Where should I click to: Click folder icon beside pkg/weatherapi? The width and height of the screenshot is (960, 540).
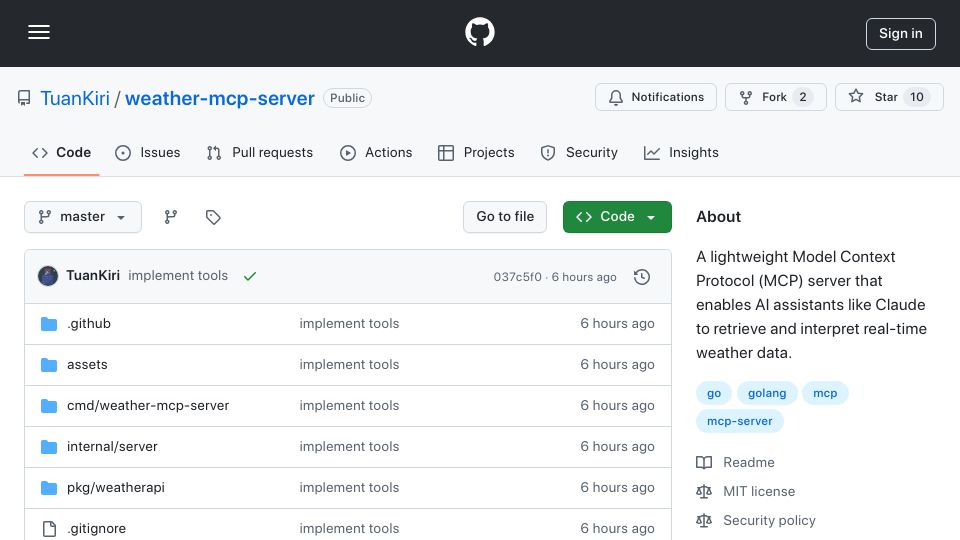49,488
